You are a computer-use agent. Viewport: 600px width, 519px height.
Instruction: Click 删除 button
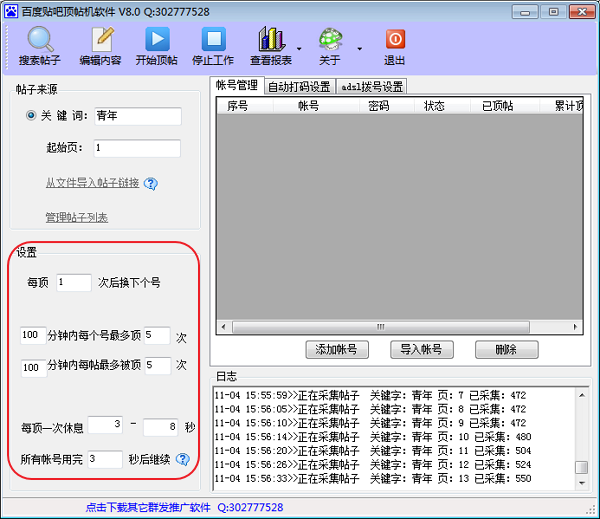(x=507, y=349)
